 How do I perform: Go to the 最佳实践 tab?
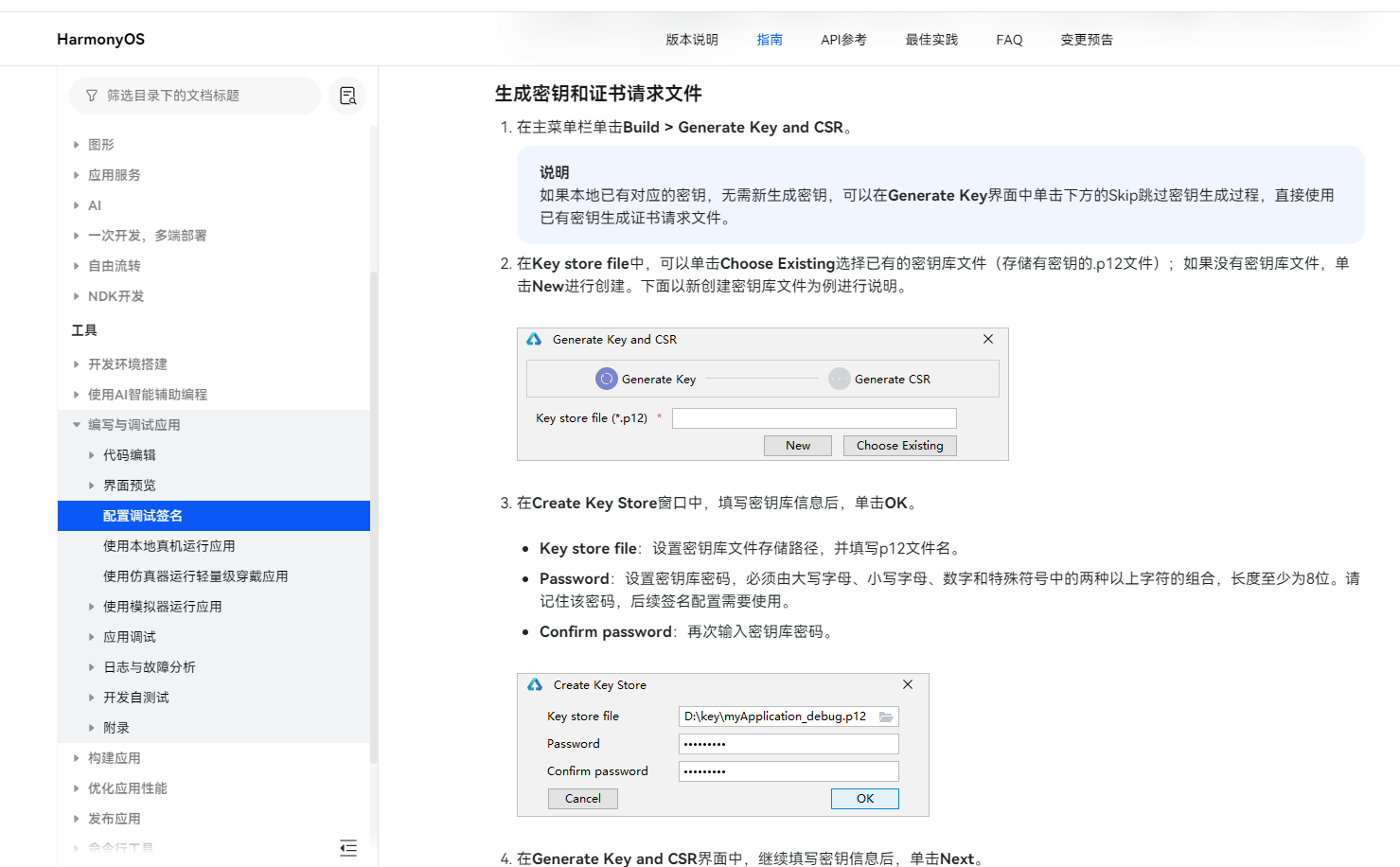click(931, 40)
